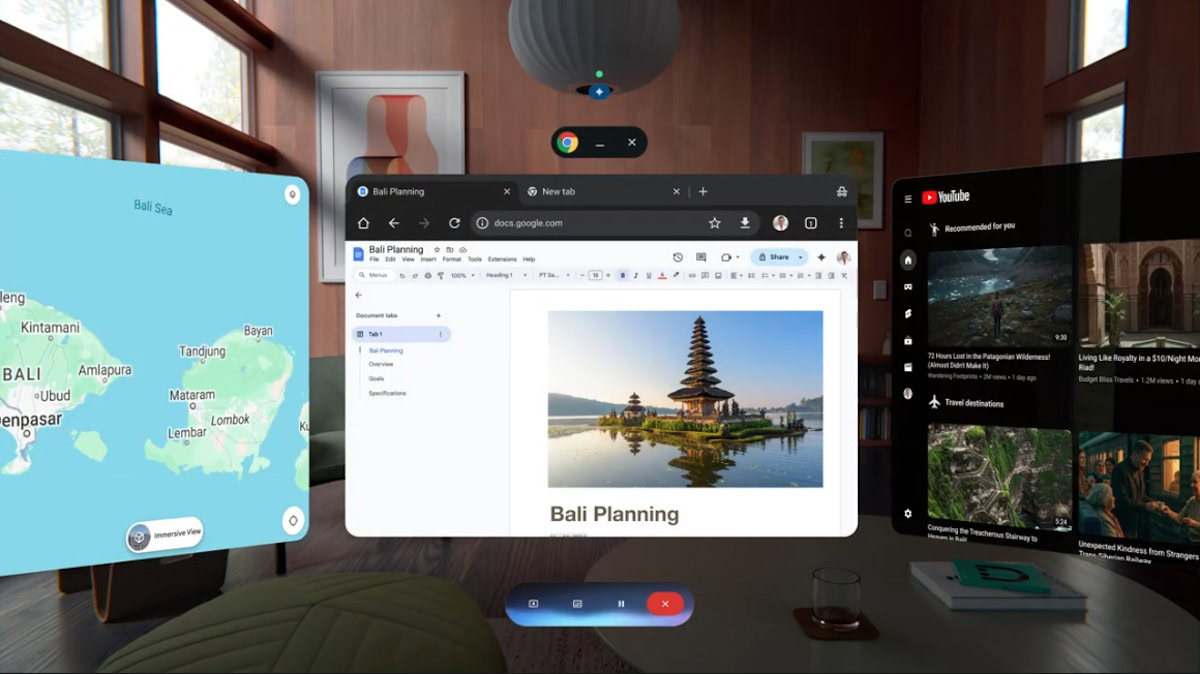This screenshot has width=1200, height=674.
Task: Pause recording in the floating control bar
Action: pyautogui.click(x=621, y=603)
